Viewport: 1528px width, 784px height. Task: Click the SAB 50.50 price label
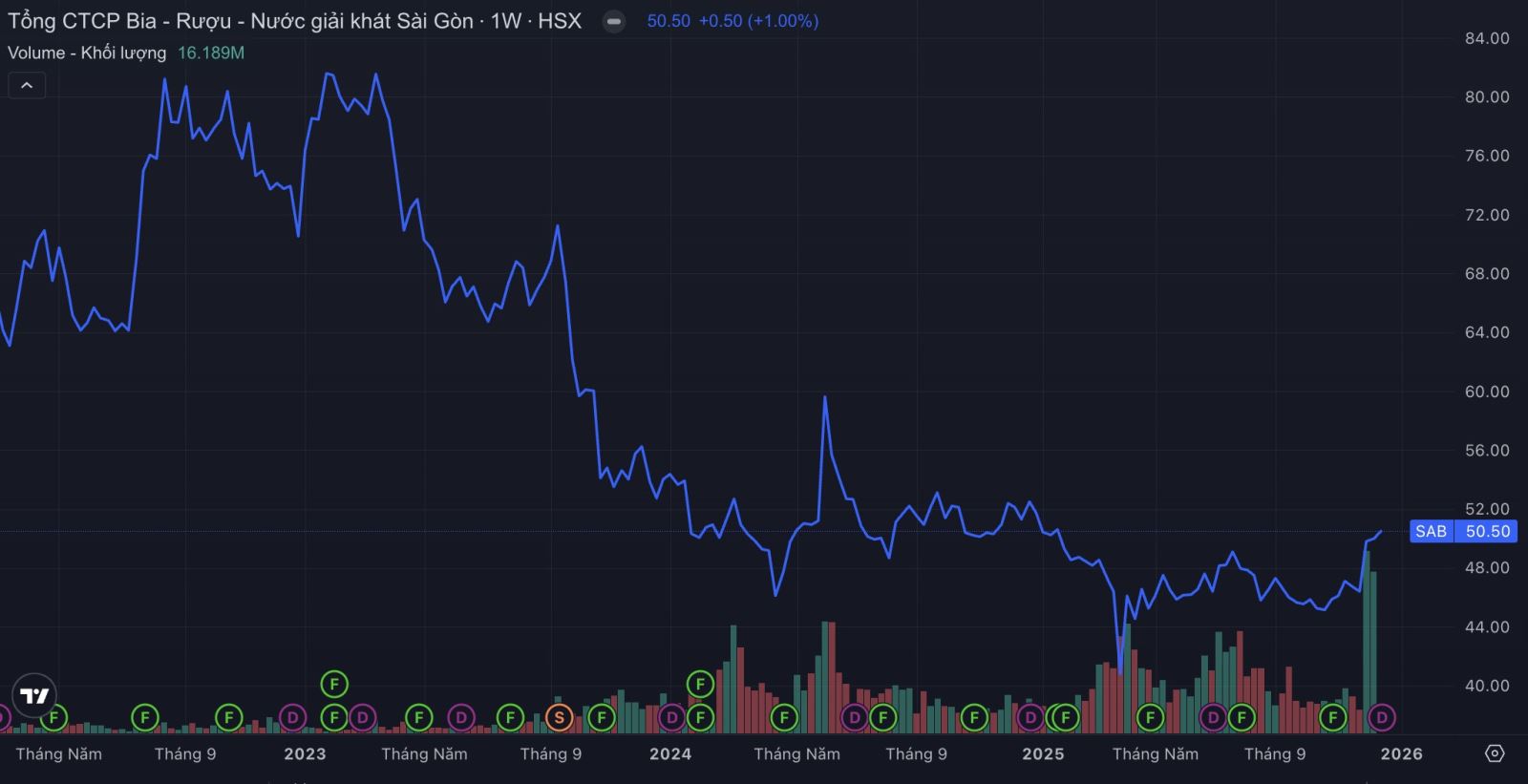click(1463, 531)
